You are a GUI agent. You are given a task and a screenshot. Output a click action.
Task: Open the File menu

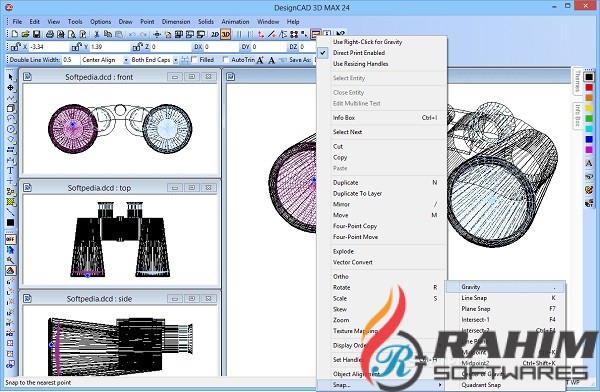click(17, 21)
